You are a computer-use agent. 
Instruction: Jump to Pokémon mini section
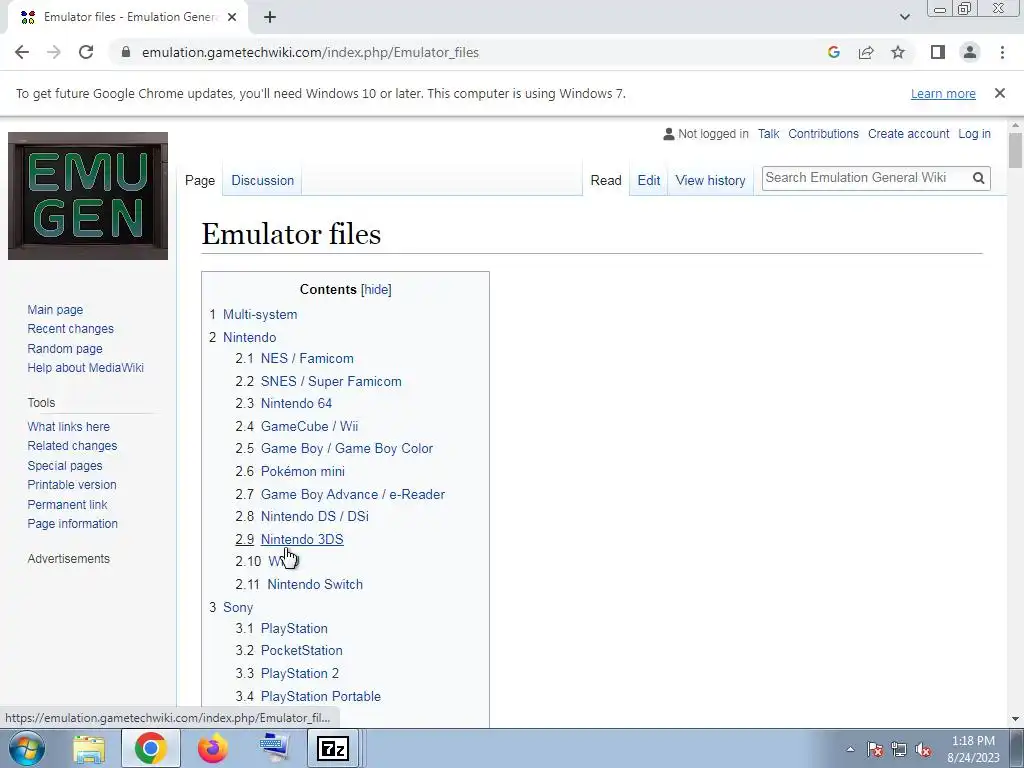click(x=302, y=472)
